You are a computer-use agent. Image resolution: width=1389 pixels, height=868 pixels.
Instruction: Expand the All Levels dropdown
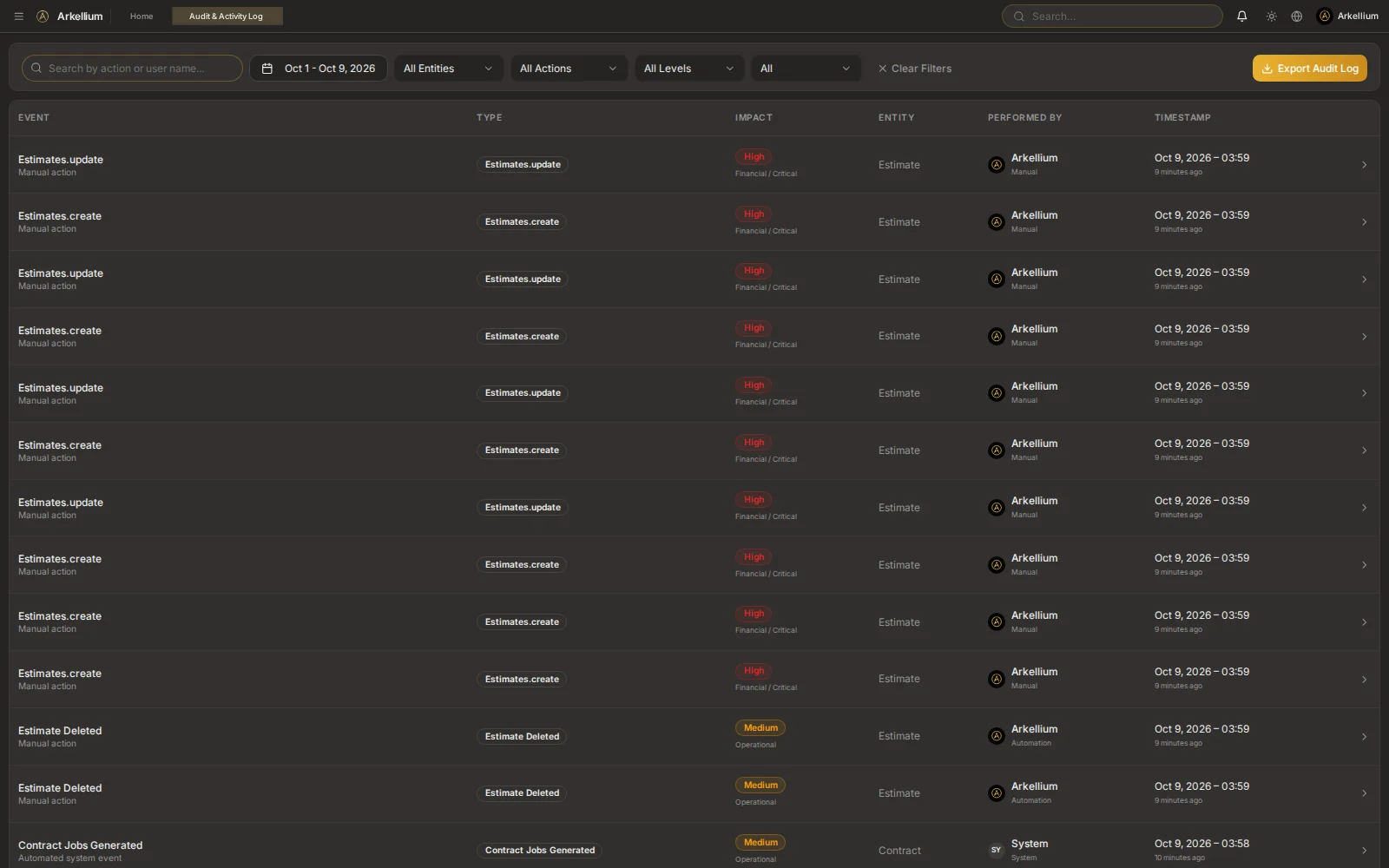coord(689,69)
